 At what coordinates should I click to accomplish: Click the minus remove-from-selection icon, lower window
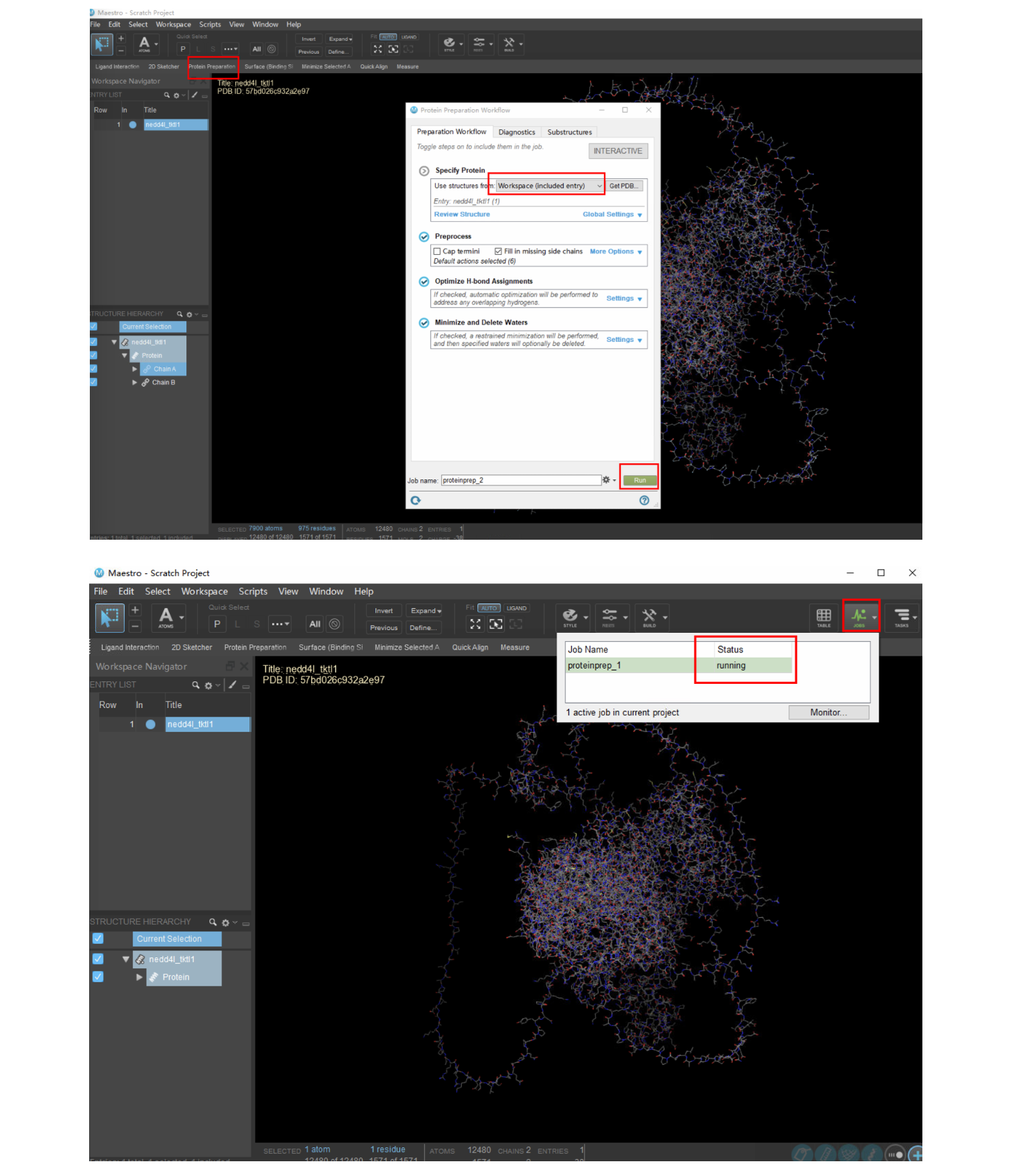click(135, 626)
